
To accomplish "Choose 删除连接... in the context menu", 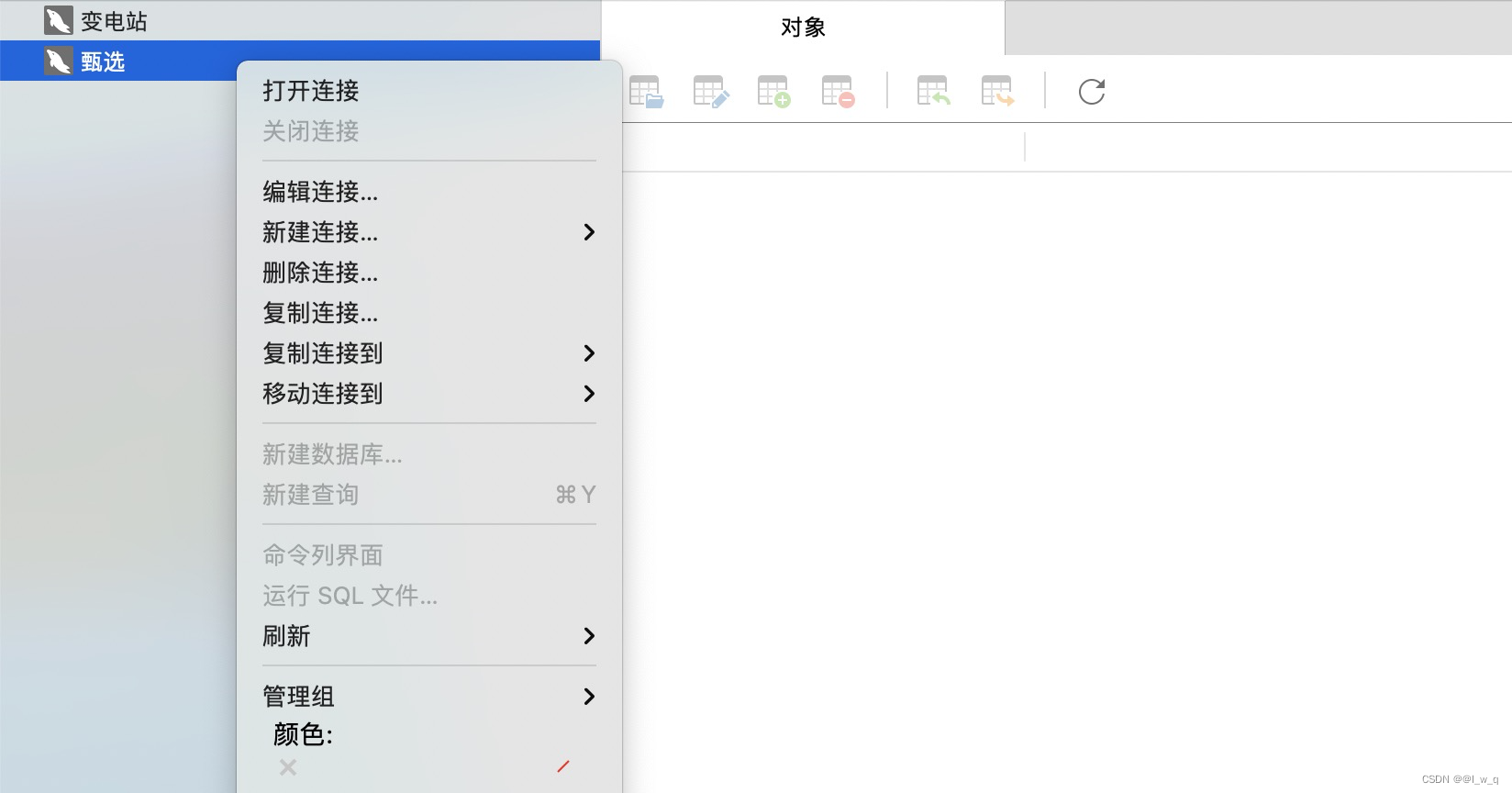I will click(x=429, y=273).
